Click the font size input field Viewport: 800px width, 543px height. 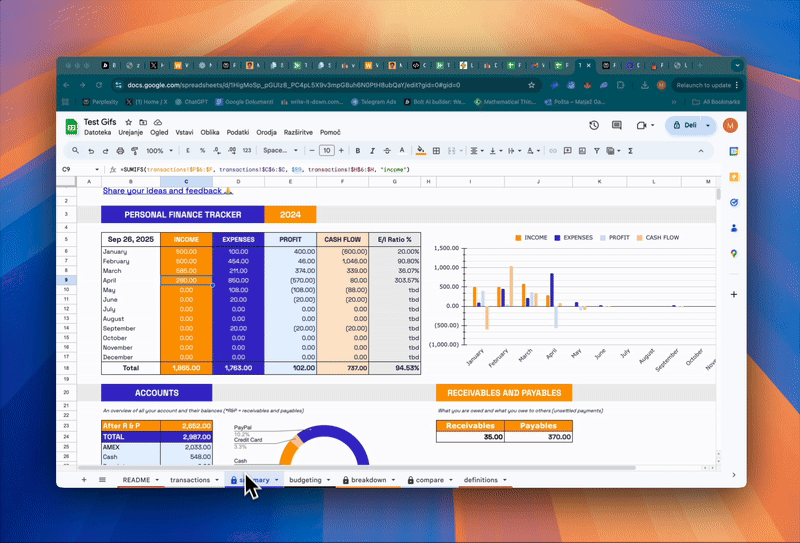[326, 151]
